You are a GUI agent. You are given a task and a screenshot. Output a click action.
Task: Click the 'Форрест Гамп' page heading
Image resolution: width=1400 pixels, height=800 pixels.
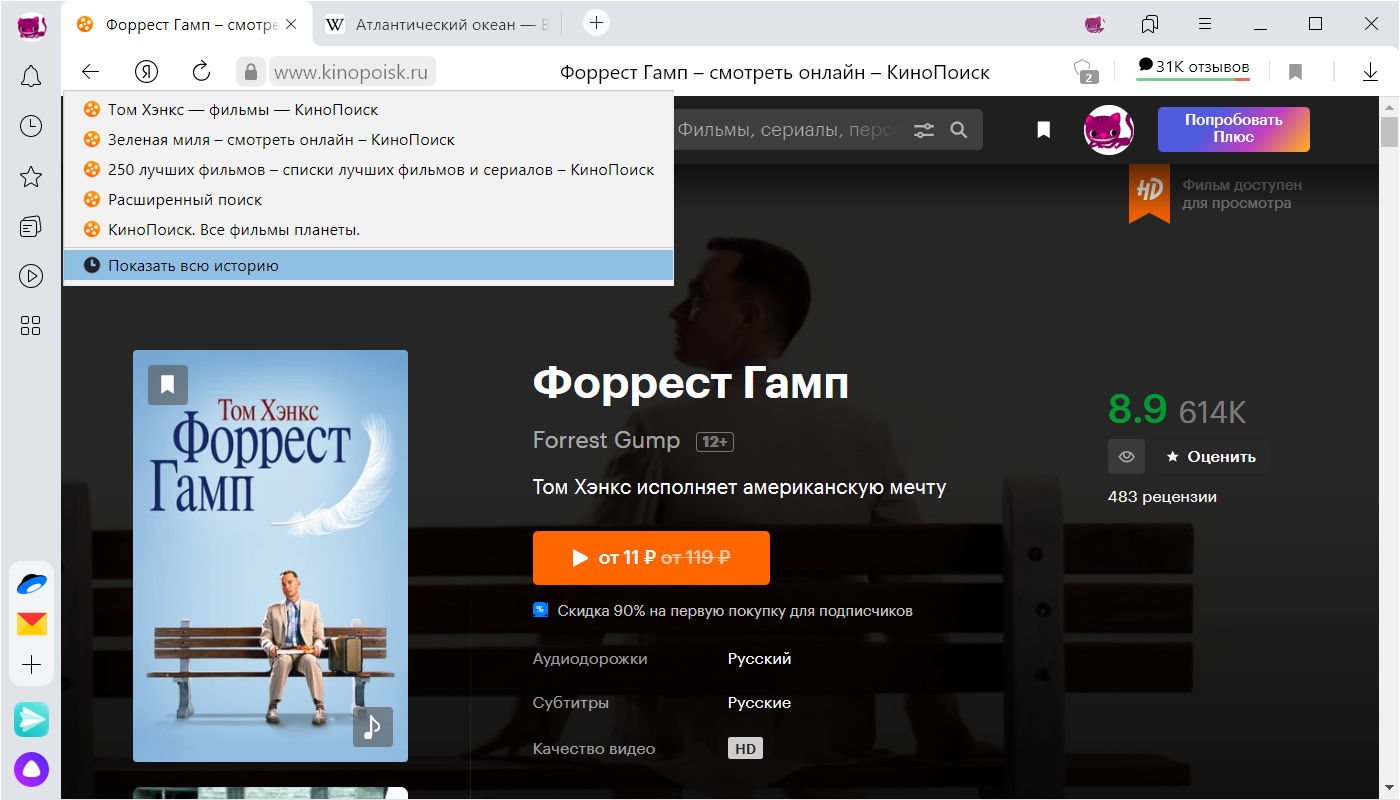[690, 383]
